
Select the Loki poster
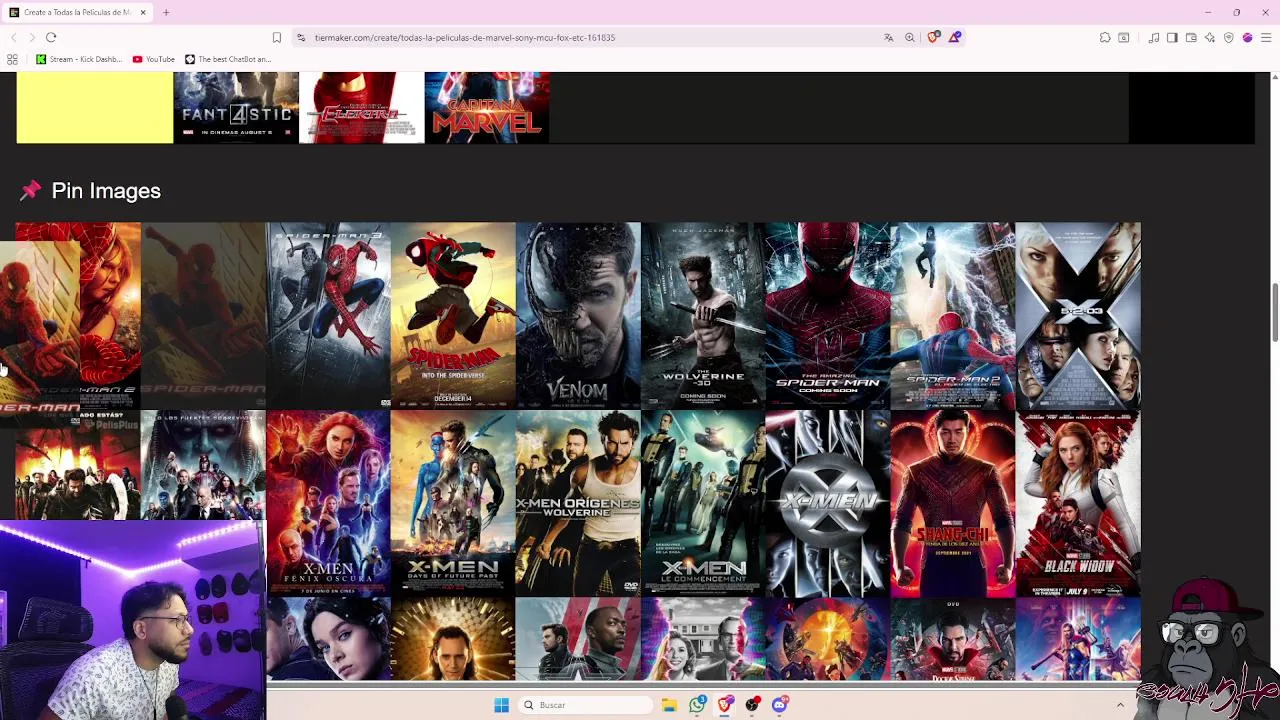coord(453,639)
